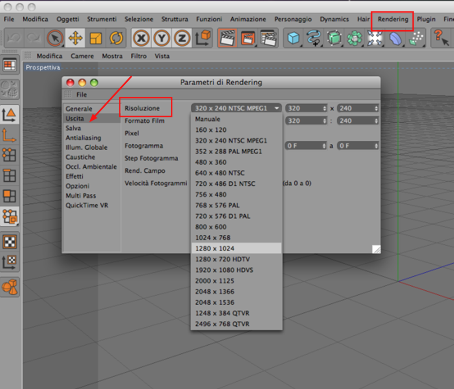Open File menu in Parametri di Rendering

point(82,95)
